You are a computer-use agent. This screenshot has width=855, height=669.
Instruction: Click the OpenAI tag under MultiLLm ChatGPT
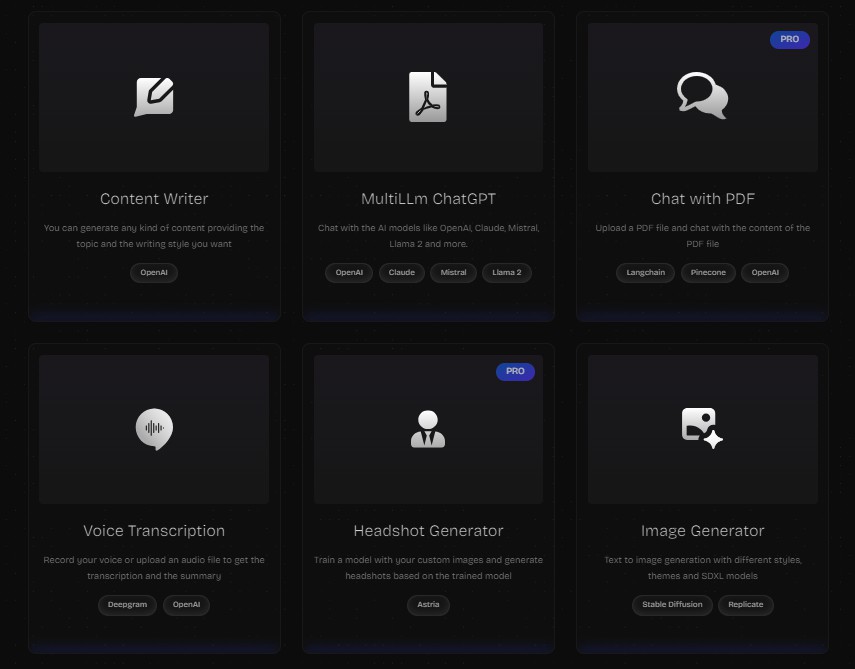(349, 273)
